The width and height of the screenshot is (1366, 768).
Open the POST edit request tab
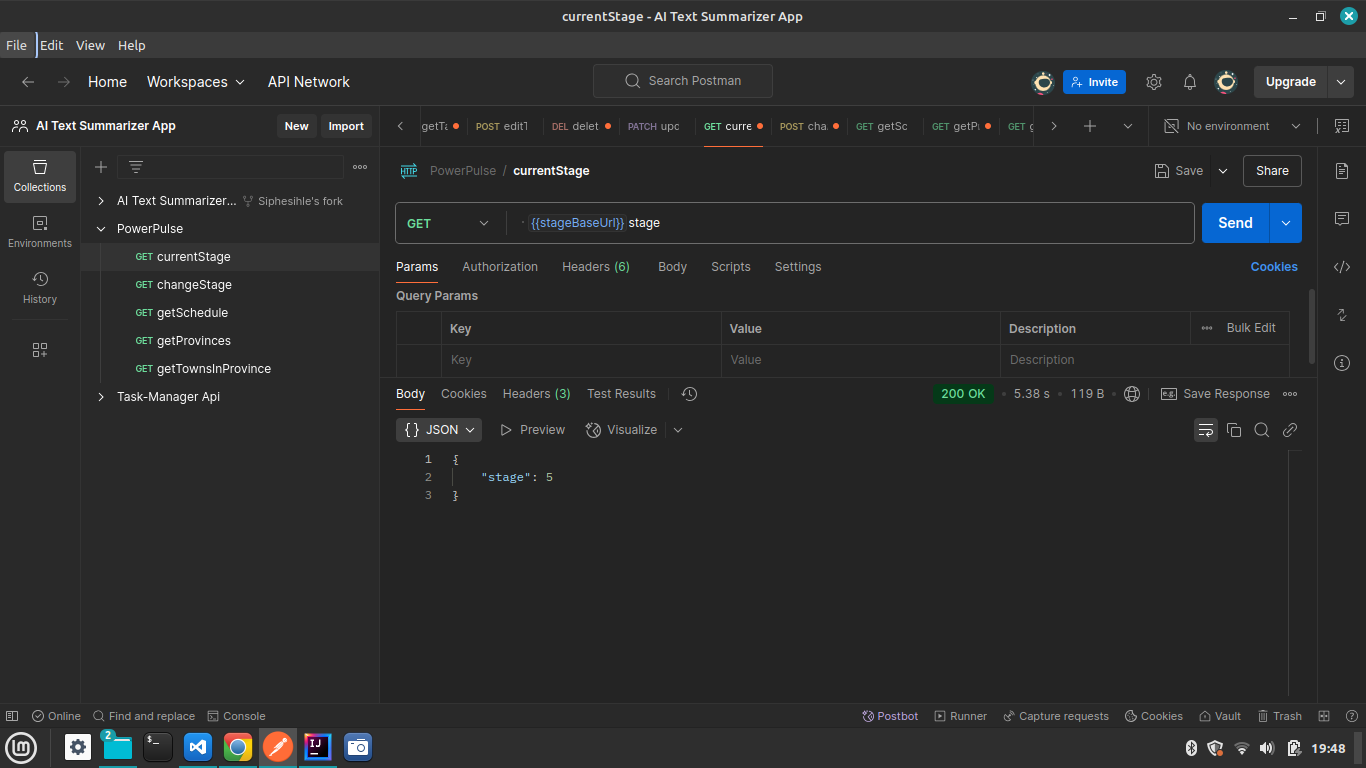pos(504,126)
